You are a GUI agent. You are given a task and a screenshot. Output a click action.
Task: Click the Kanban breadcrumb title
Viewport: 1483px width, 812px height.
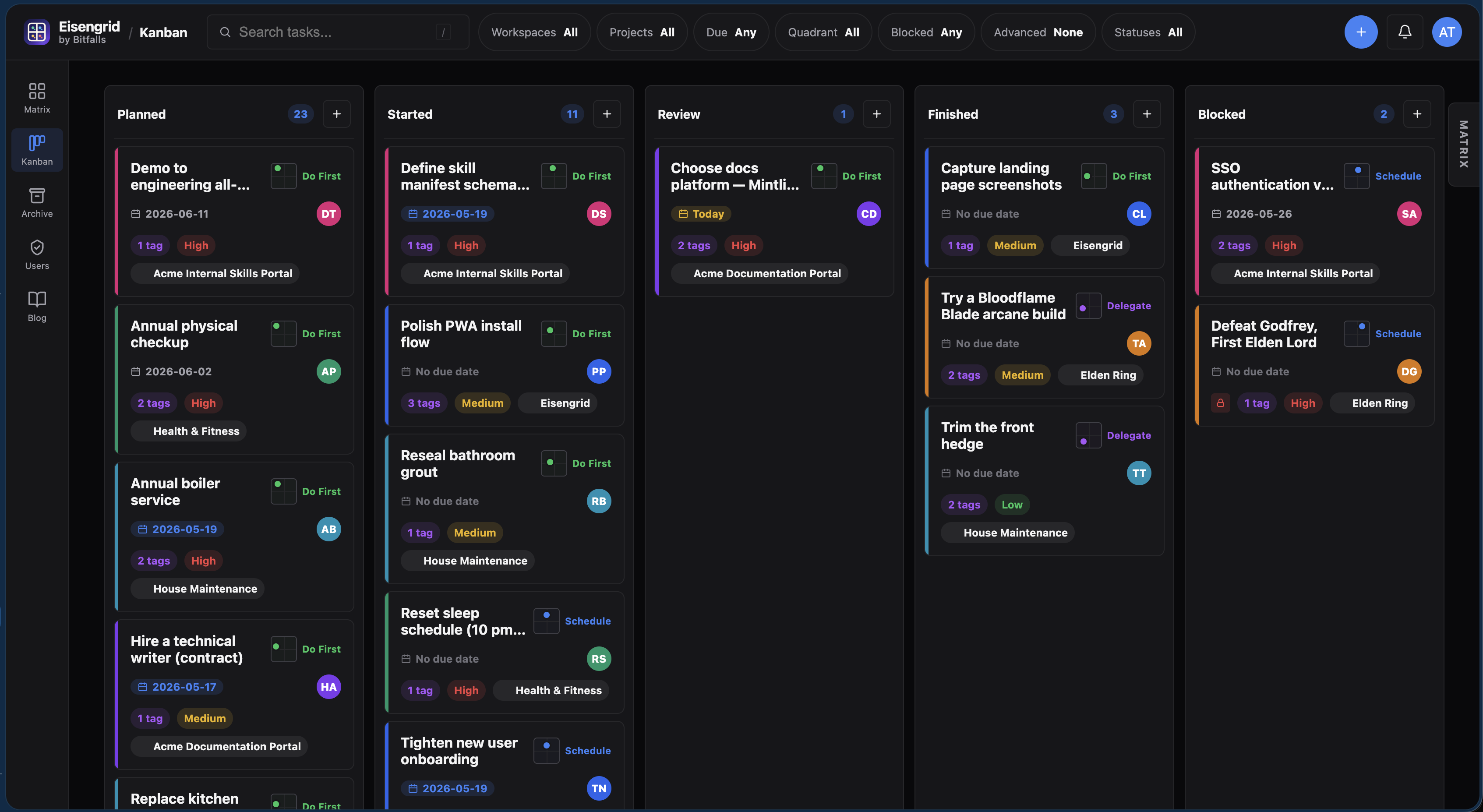(163, 32)
